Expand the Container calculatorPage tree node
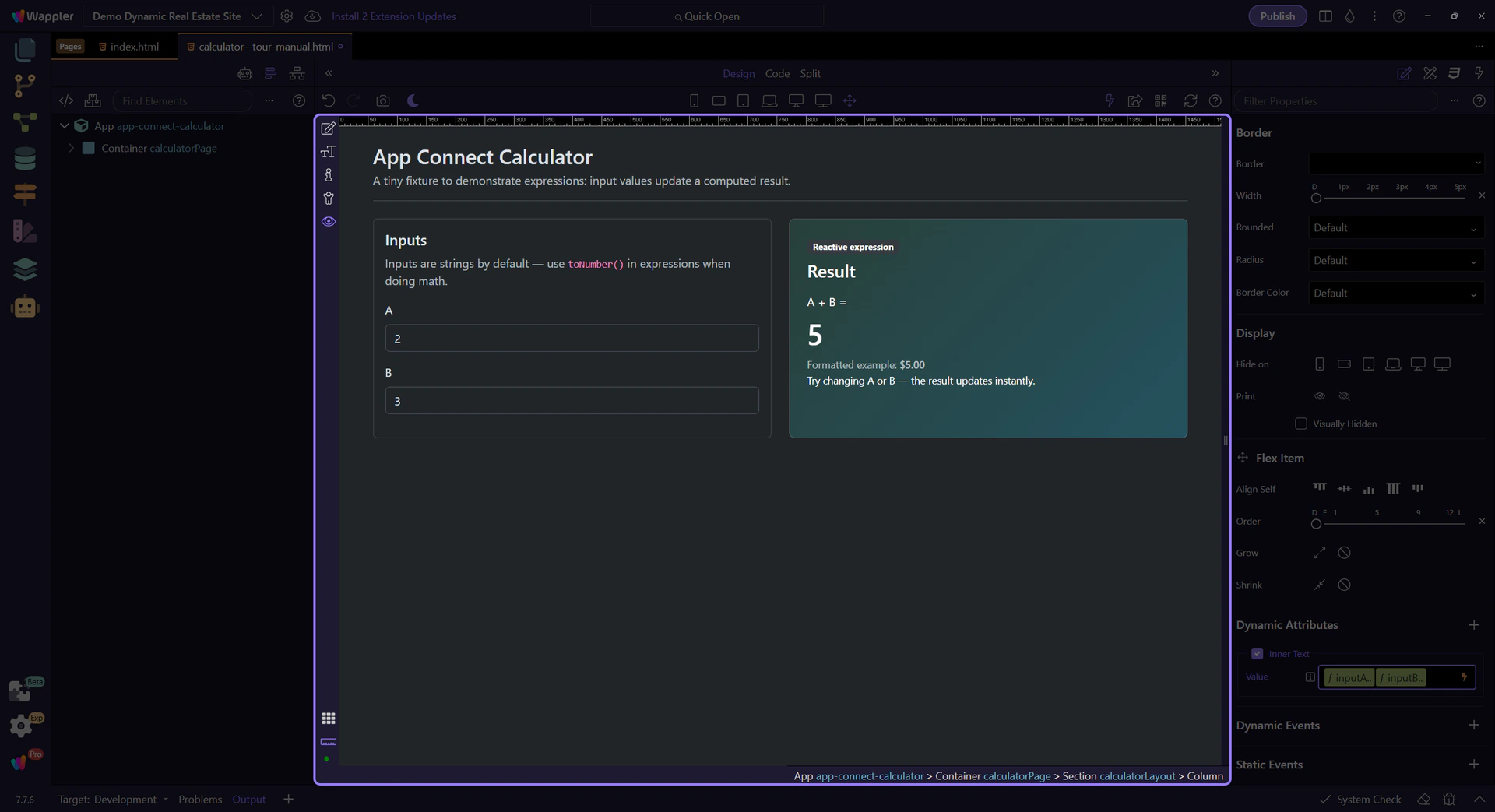 click(x=72, y=148)
